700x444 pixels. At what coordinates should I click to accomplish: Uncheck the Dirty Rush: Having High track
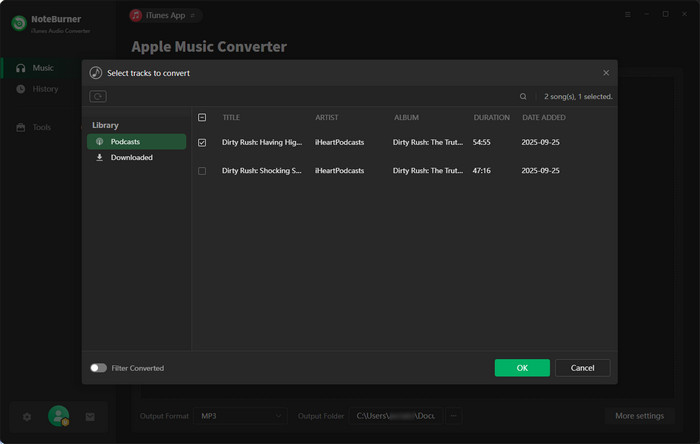click(202, 143)
